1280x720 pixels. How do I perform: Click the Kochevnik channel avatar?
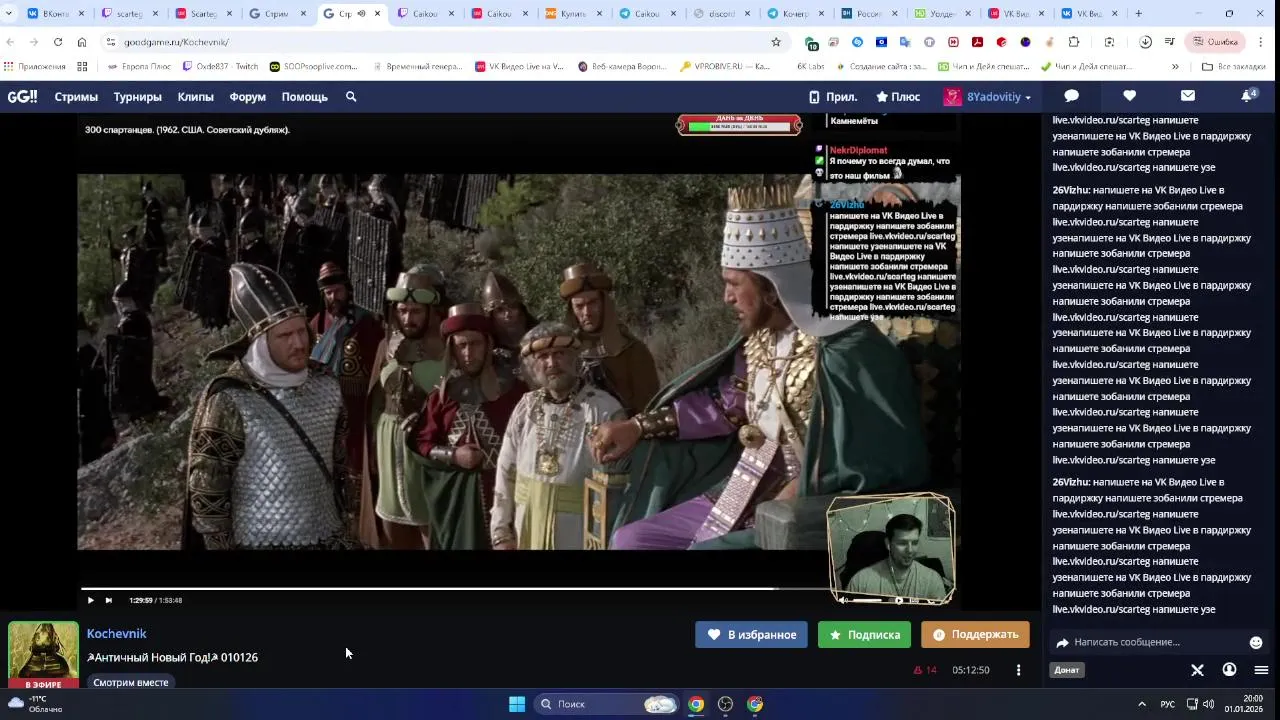point(43,655)
